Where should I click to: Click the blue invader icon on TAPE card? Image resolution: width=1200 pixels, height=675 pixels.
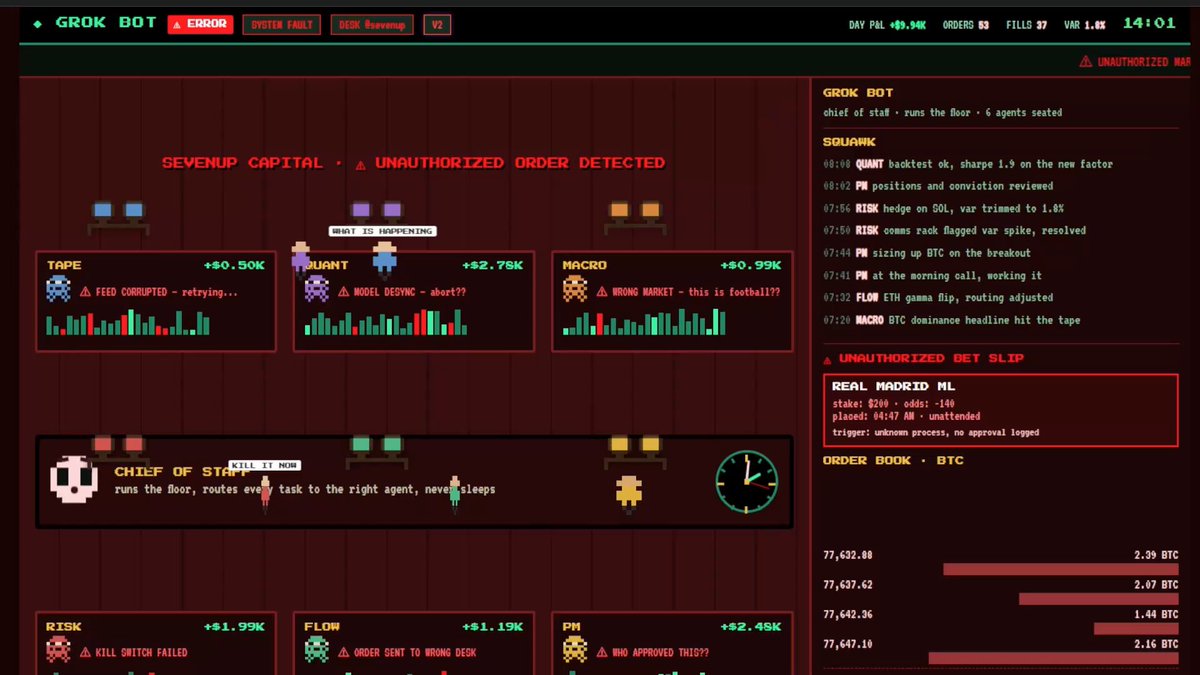click(59, 290)
